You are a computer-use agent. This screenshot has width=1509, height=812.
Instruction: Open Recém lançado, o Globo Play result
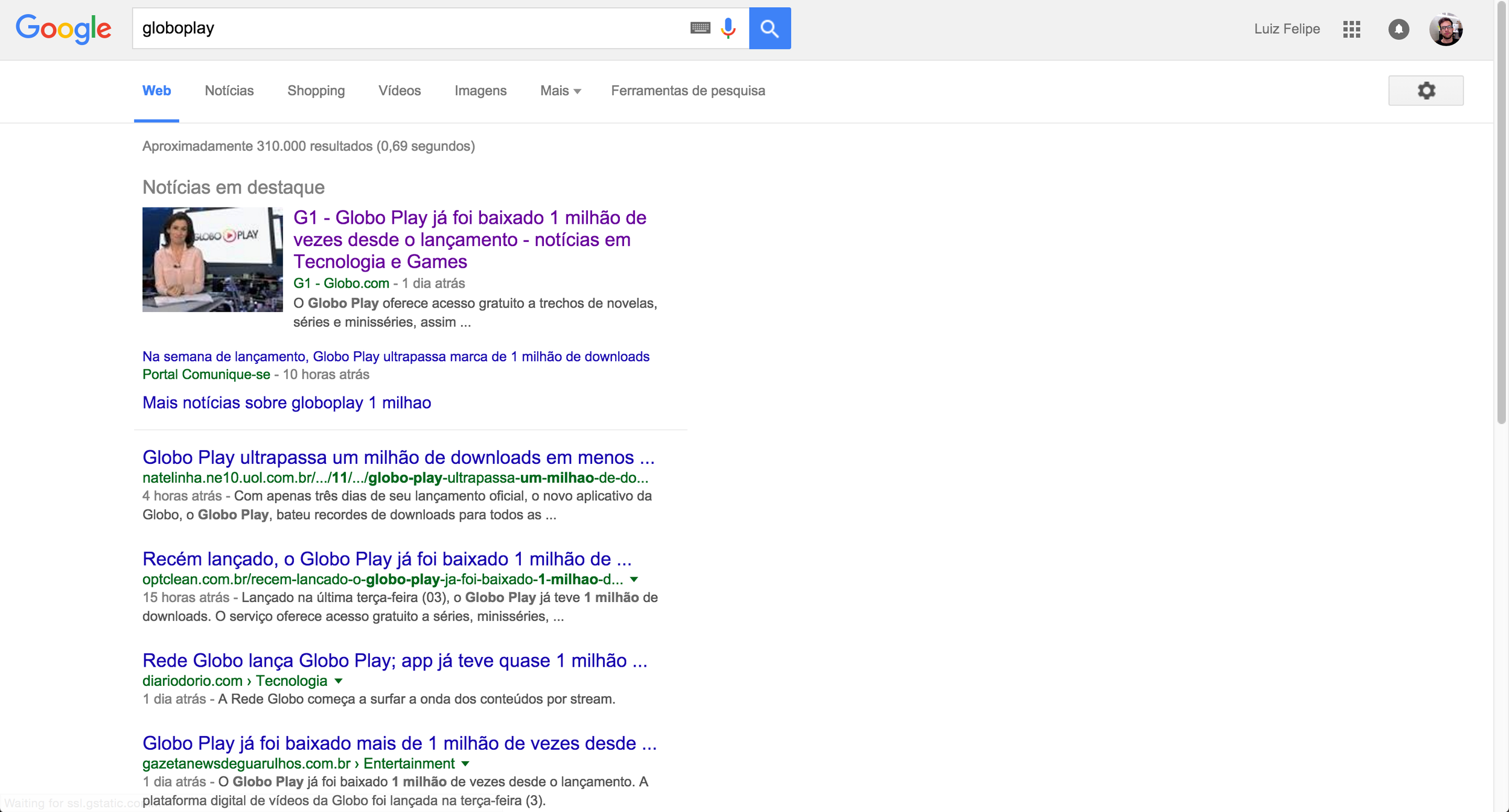tap(387, 559)
